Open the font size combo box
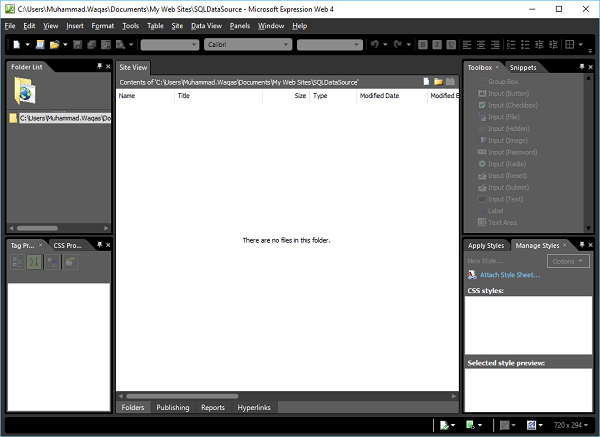The width and height of the screenshot is (600, 437). [330, 45]
